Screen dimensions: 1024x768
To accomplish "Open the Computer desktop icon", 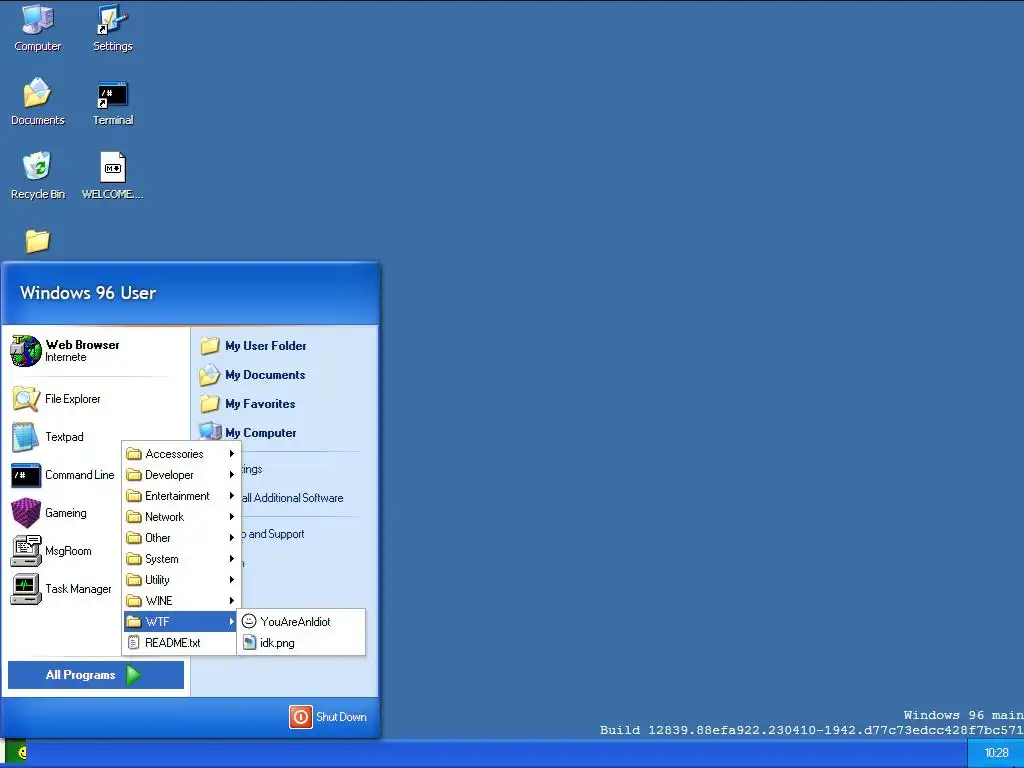I will (38, 28).
